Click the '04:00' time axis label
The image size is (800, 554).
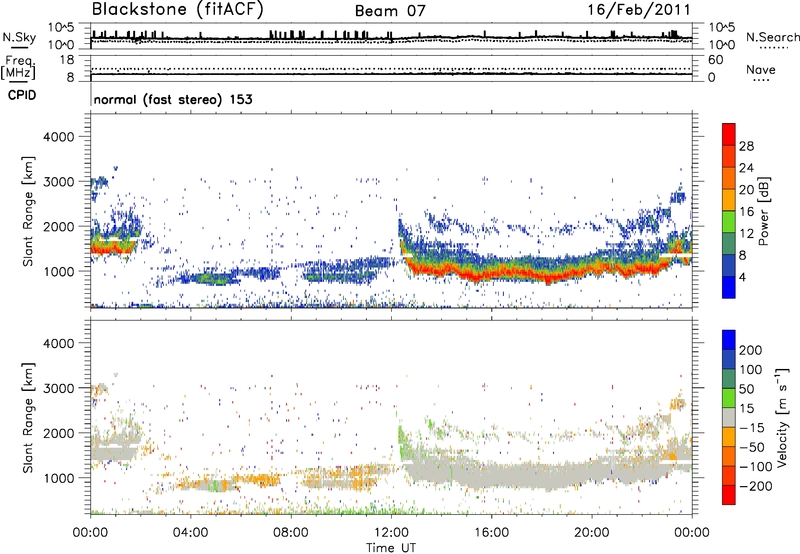click(190, 533)
